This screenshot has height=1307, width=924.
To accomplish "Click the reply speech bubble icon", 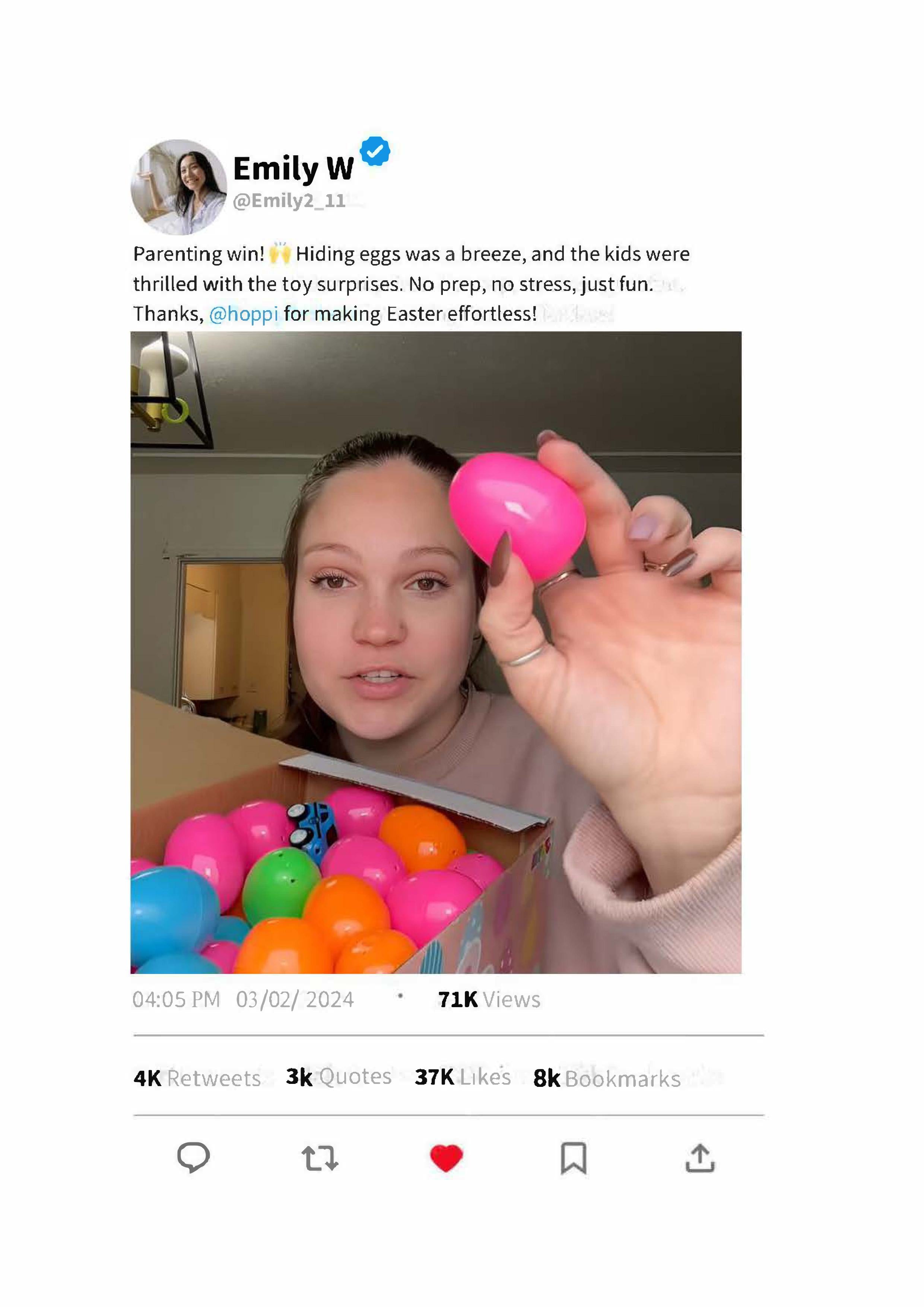I will 194,1157.
